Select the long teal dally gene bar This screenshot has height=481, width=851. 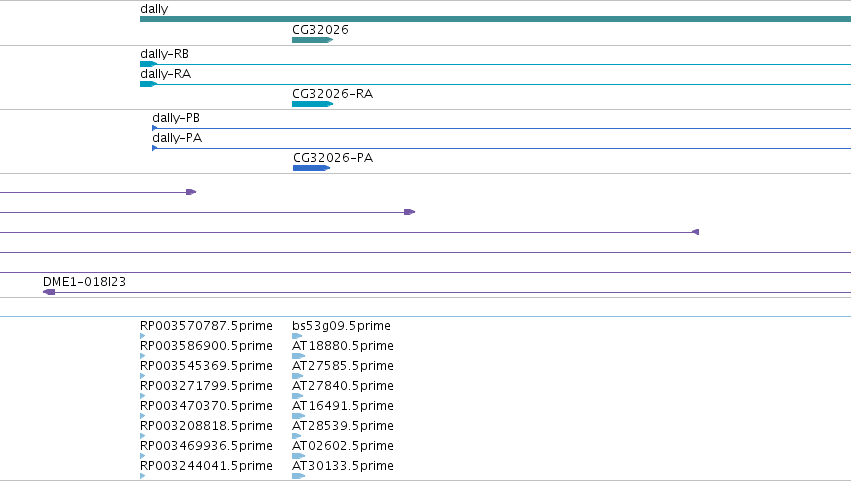496,19
